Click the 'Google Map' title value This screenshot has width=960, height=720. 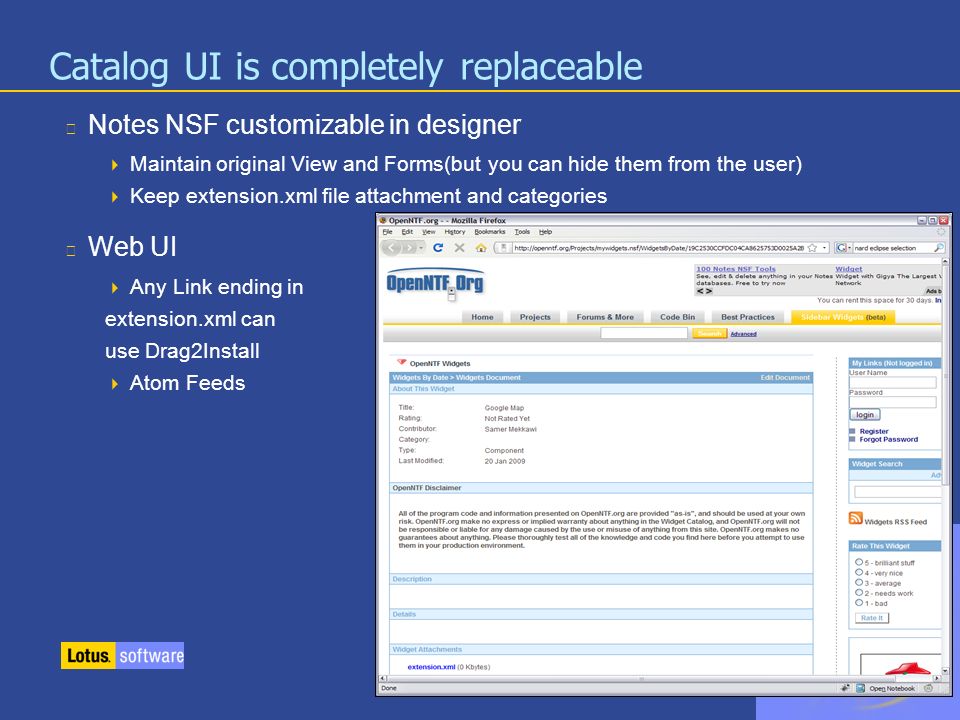pyautogui.click(x=504, y=408)
